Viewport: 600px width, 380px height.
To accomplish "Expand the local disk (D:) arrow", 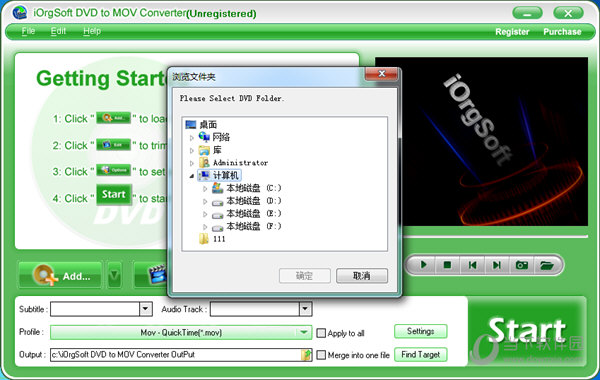I will pos(205,201).
